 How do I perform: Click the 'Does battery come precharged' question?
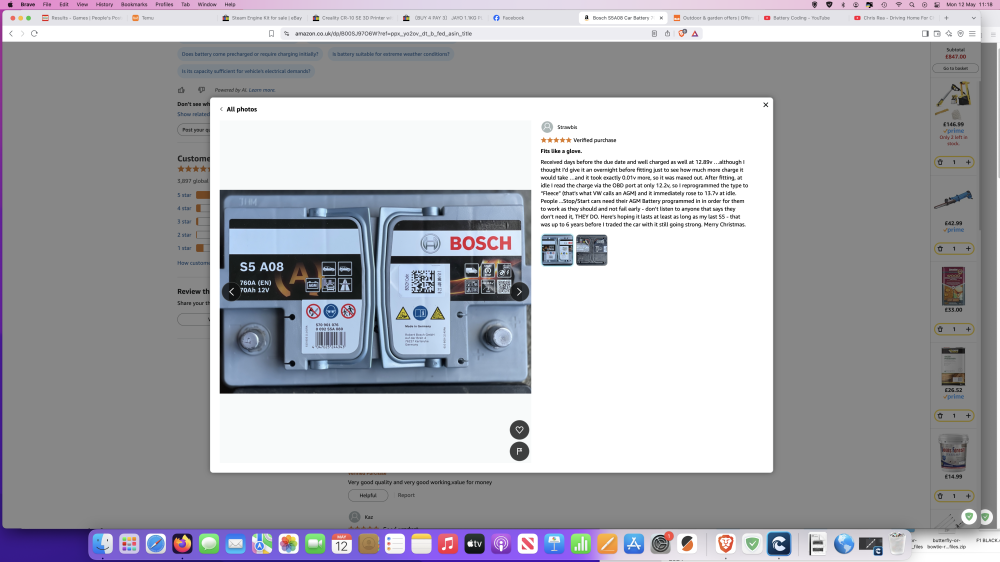[249, 54]
